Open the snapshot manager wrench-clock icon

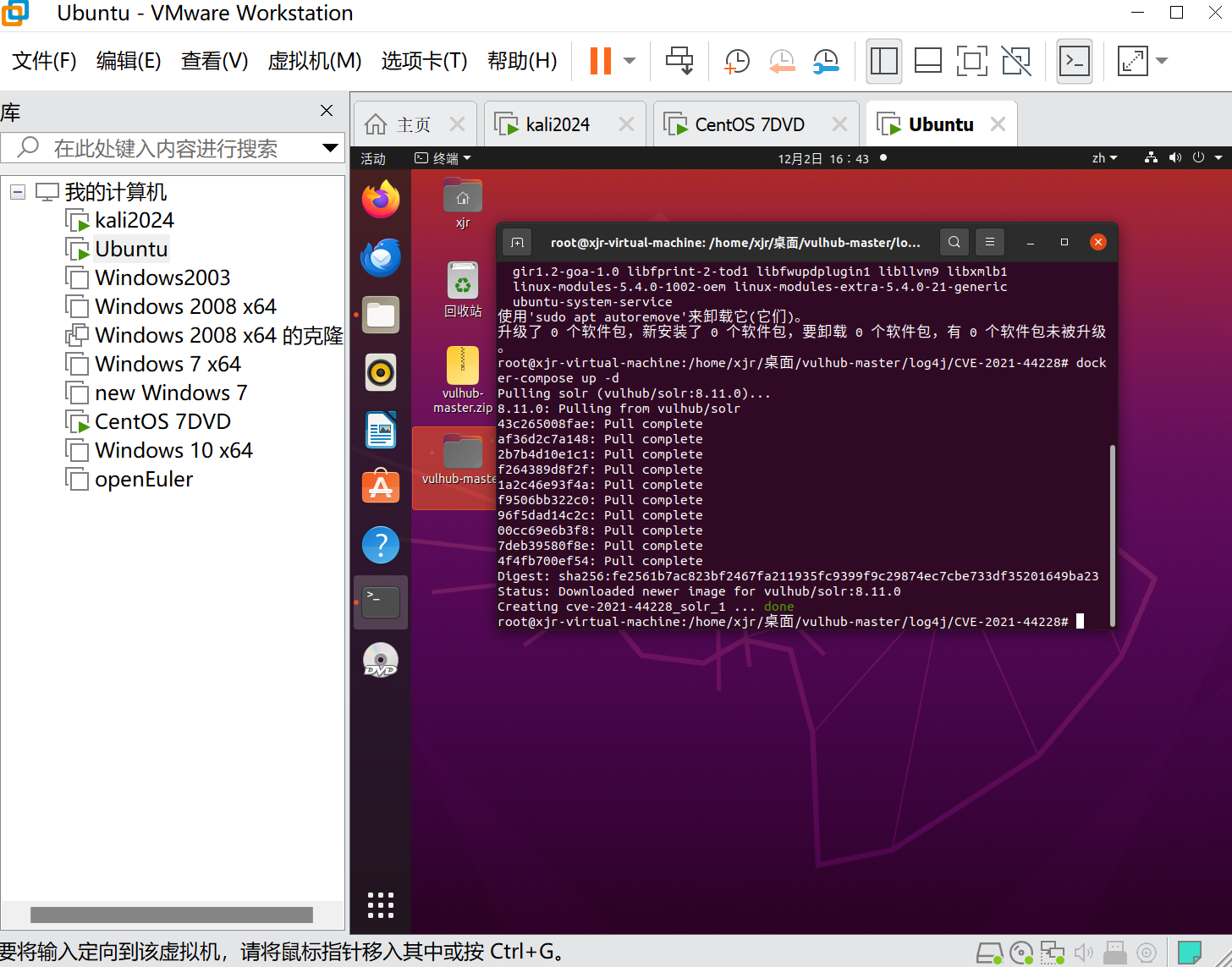(826, 60)
